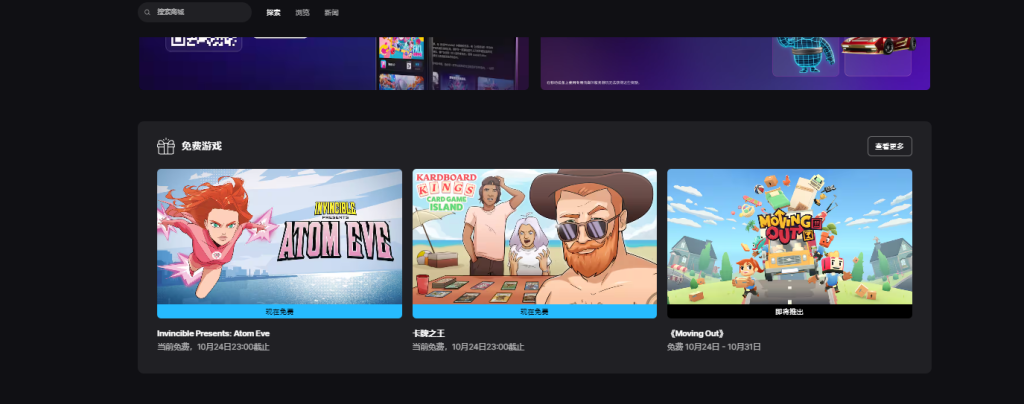Switch to the 探索 tab
This screenshot has height=404, width=1024.
pyautogui.click(x=273, y=12)
